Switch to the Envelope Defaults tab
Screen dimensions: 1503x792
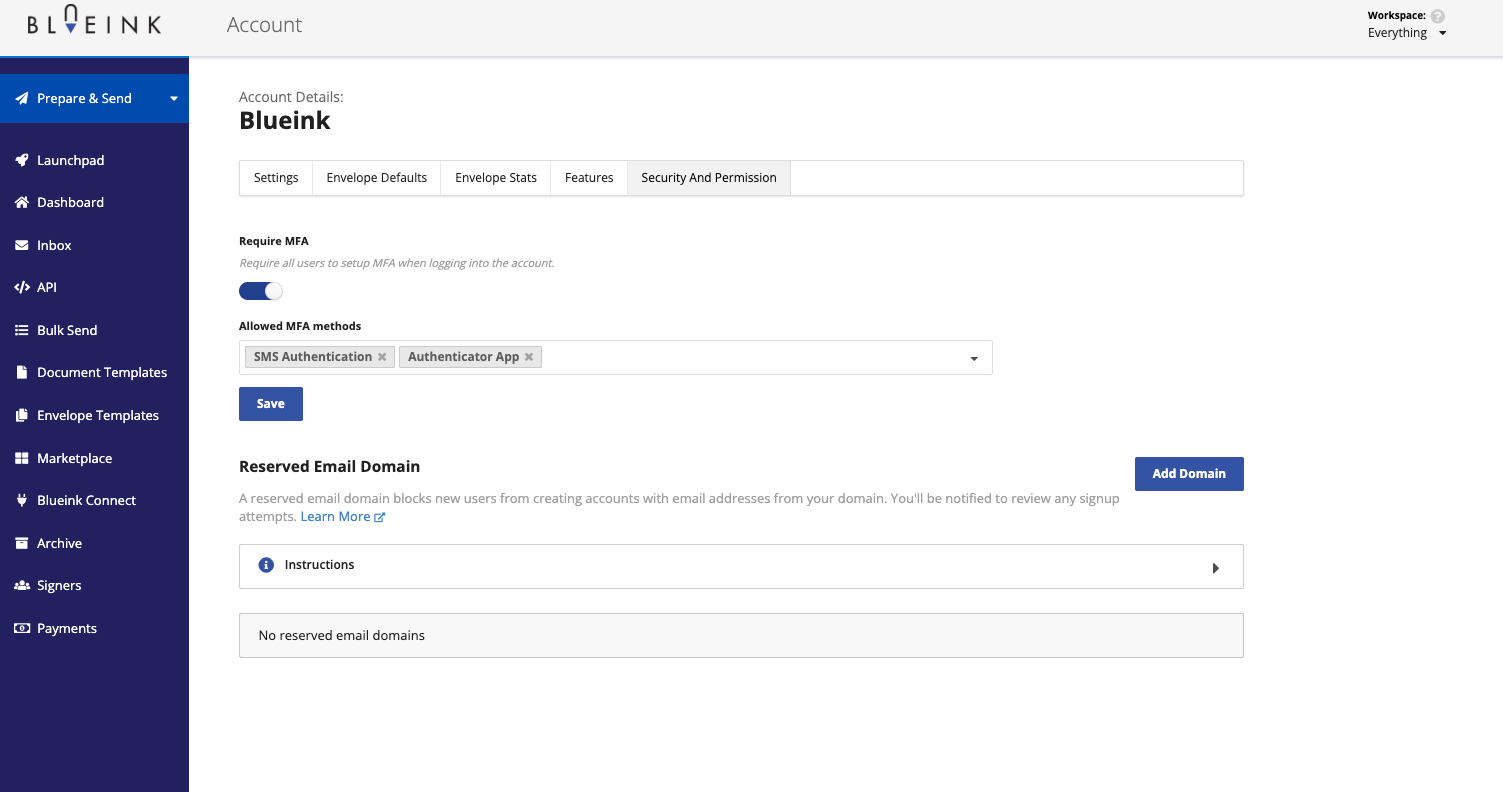[x=377, y=178]
